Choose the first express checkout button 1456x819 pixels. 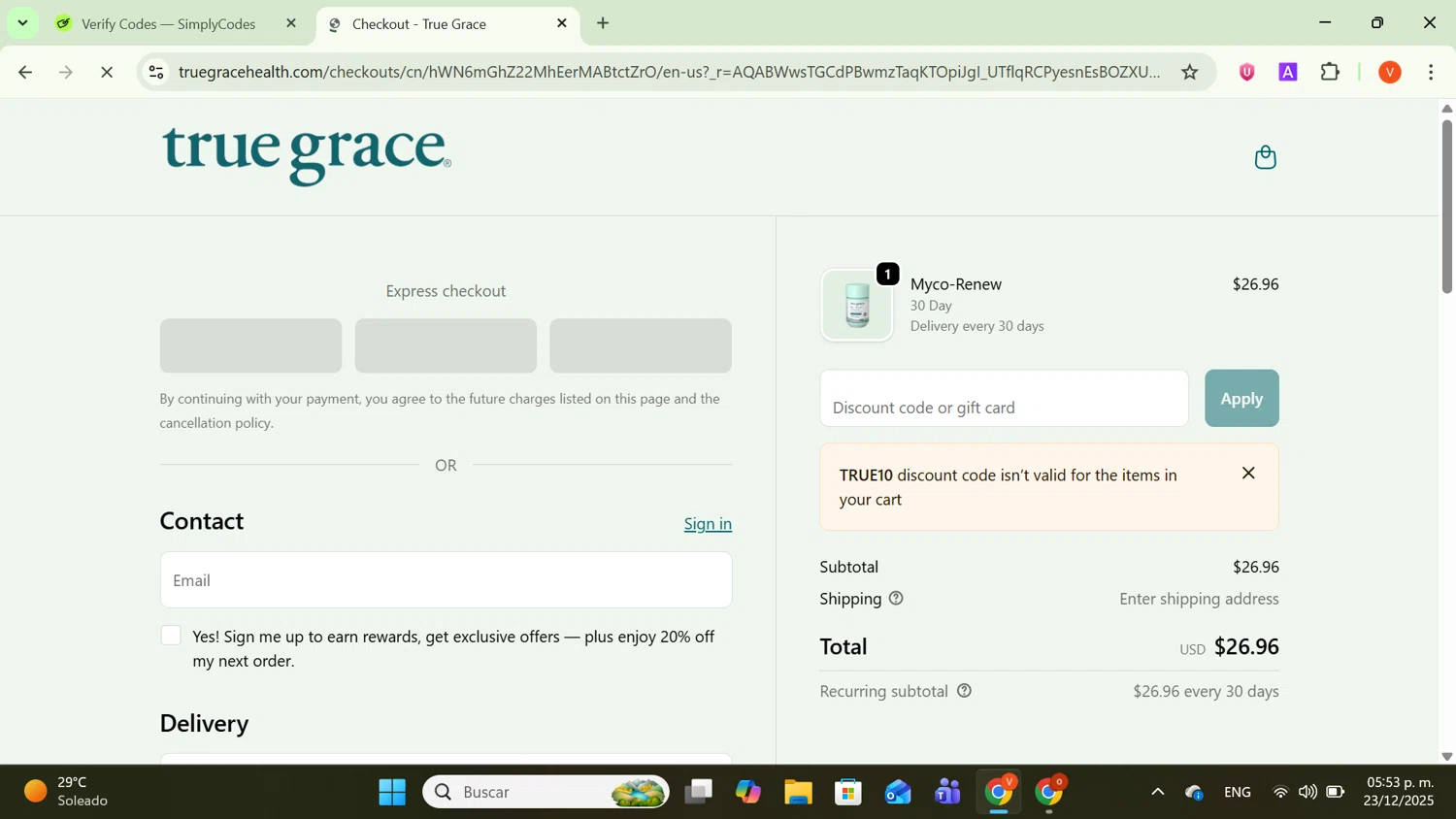[x=250, y=345]
